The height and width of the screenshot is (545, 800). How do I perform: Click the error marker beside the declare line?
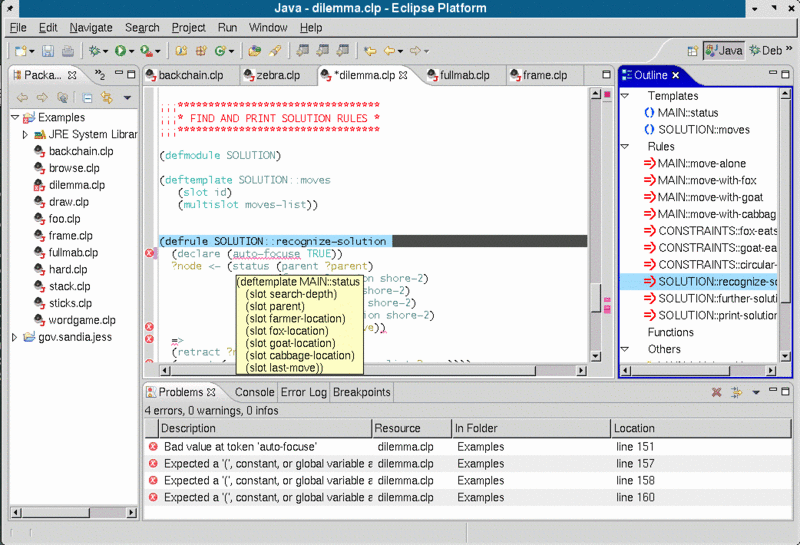pos(149,253)
